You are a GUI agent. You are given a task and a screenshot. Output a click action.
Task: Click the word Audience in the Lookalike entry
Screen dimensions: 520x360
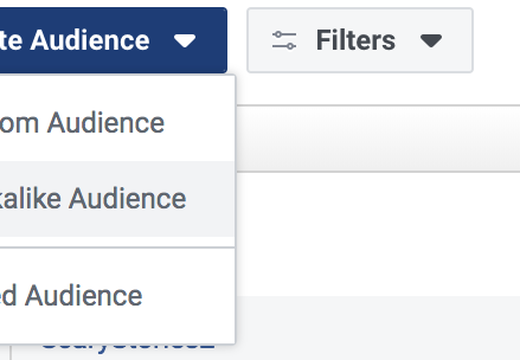tap(127, 199)
